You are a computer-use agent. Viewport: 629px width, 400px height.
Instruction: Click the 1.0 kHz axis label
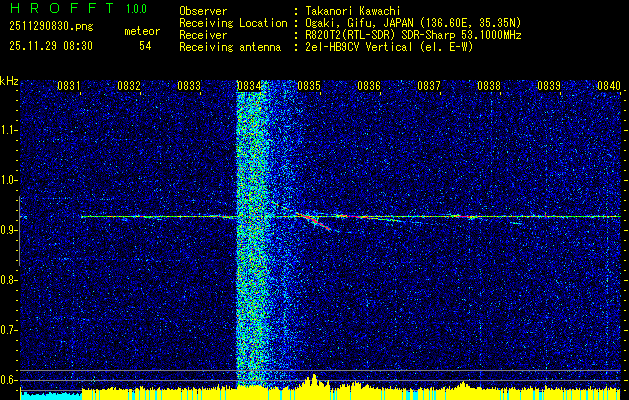coord(9,180)
